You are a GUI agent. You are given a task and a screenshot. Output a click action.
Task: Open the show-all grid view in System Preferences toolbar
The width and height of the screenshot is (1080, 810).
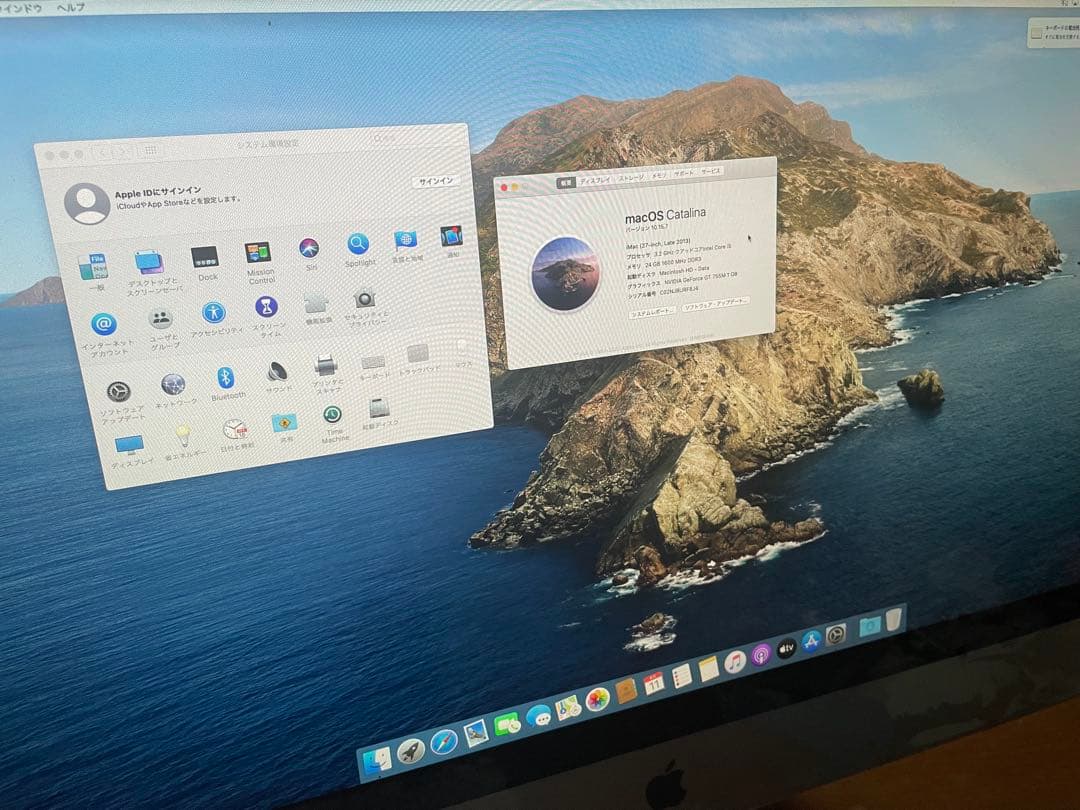(149, 150)
